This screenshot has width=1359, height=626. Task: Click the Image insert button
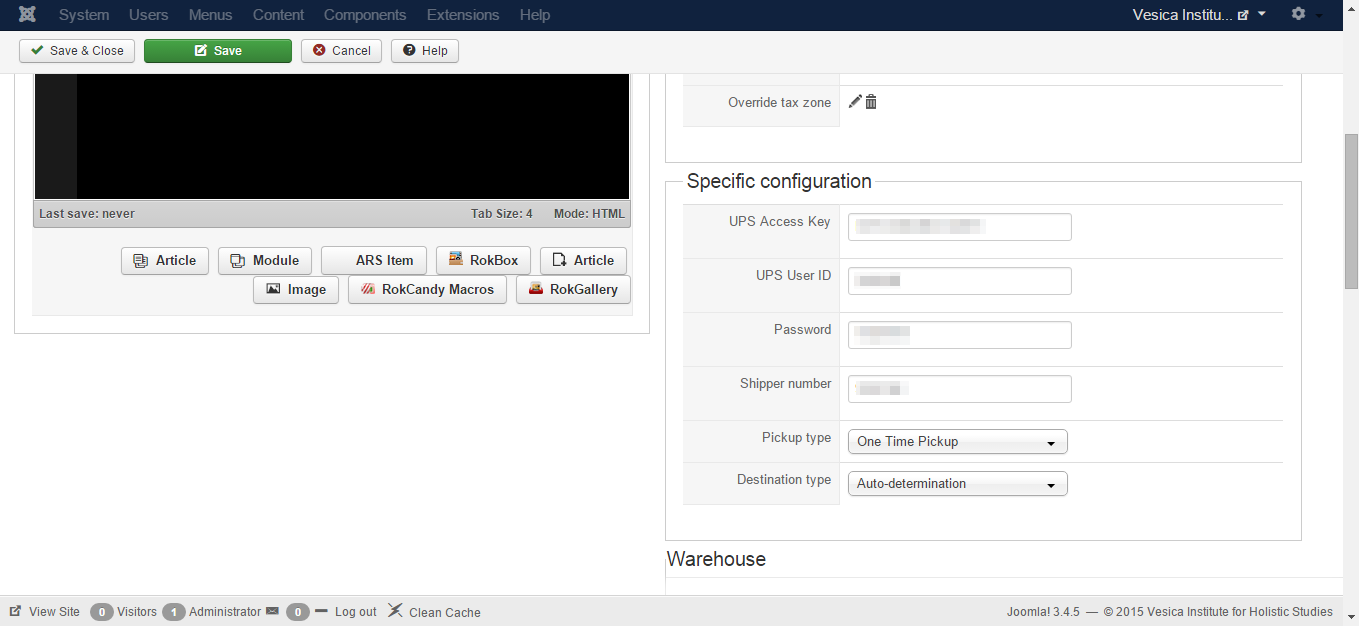tap(296, 290)
